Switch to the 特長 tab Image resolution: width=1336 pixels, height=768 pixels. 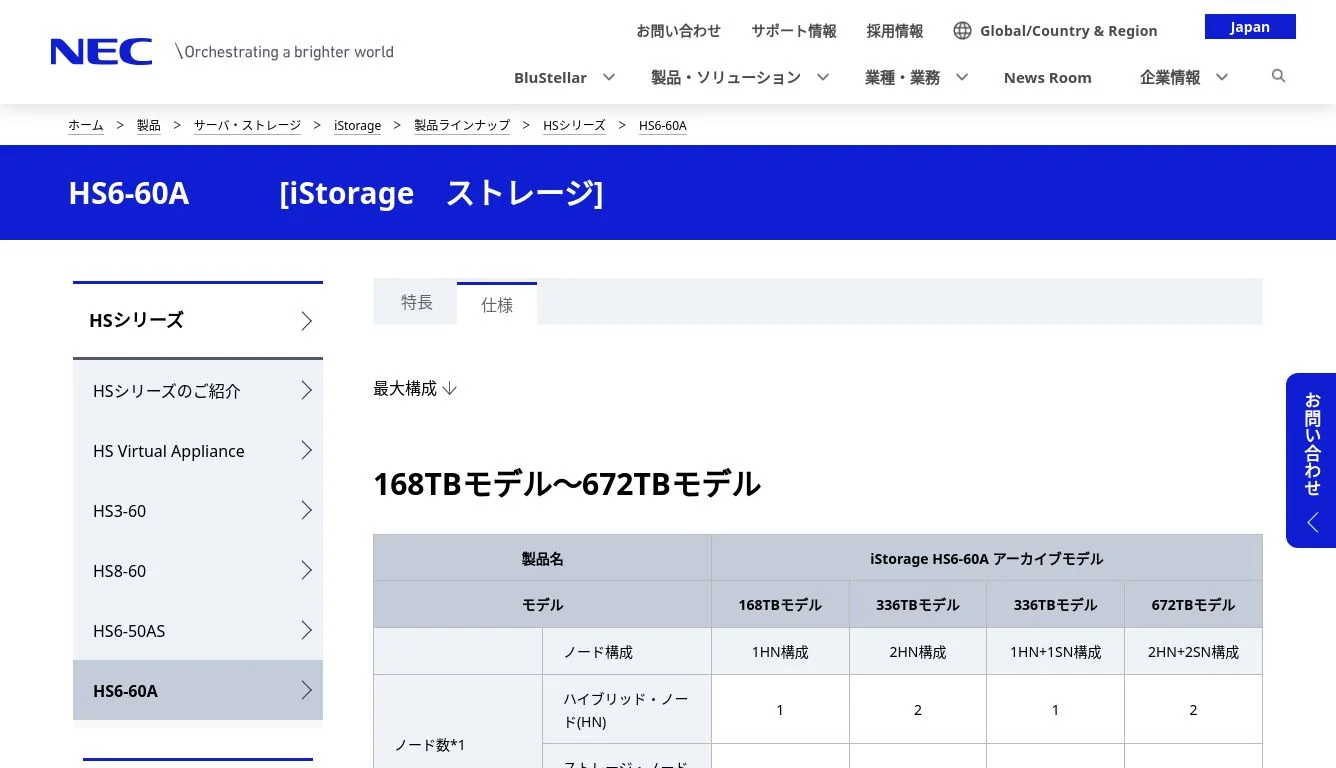(416, 302)
